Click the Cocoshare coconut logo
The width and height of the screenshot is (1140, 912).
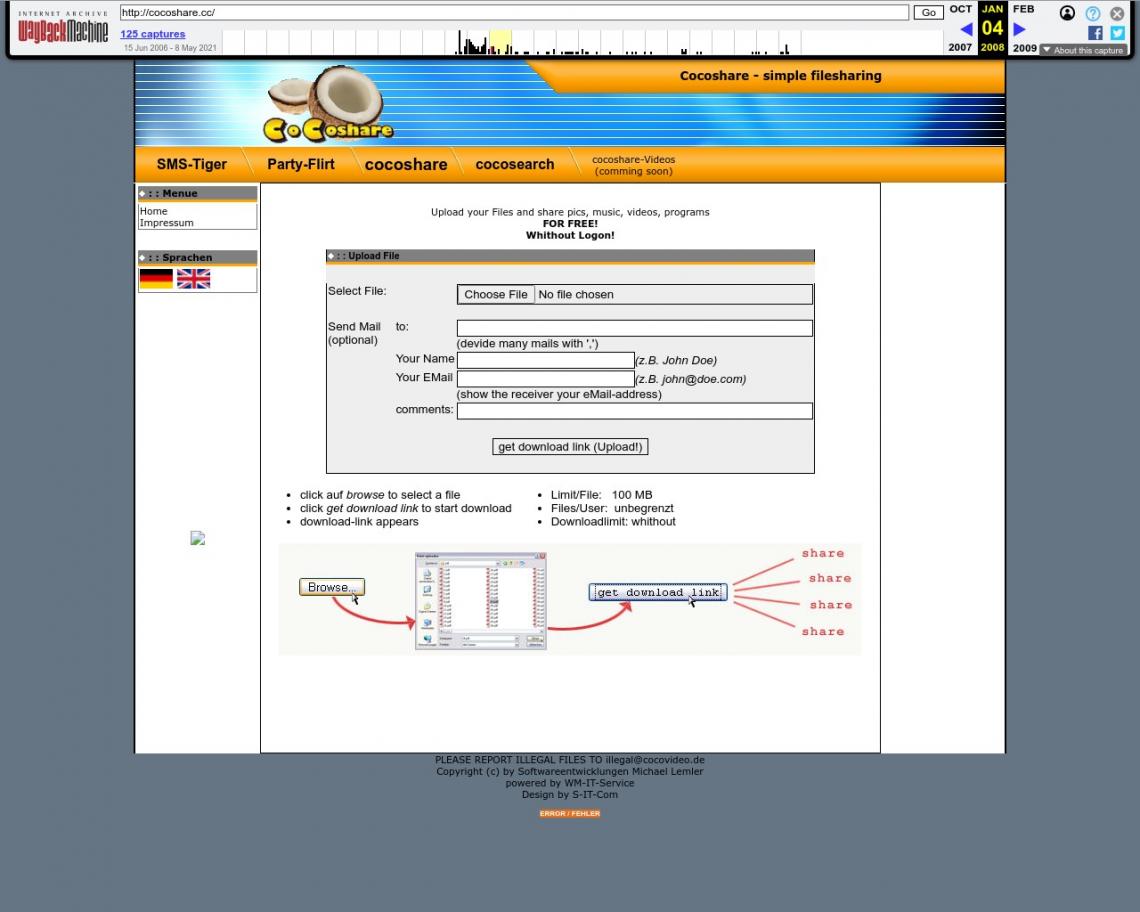[x=328, y=105]
